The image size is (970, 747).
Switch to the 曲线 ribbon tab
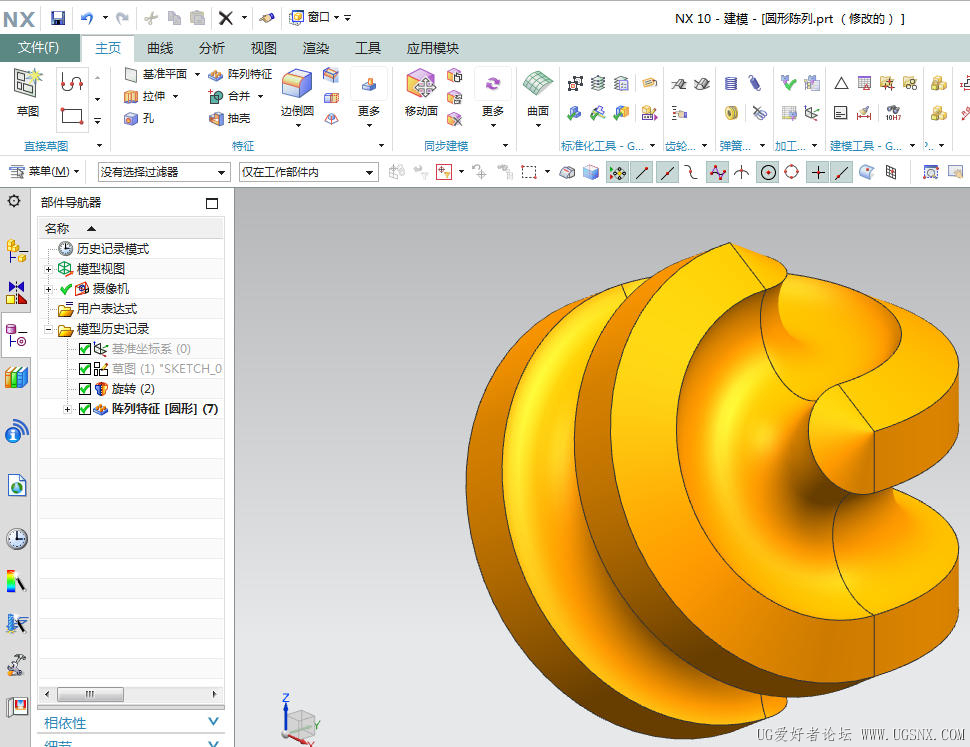coord(160,48)
